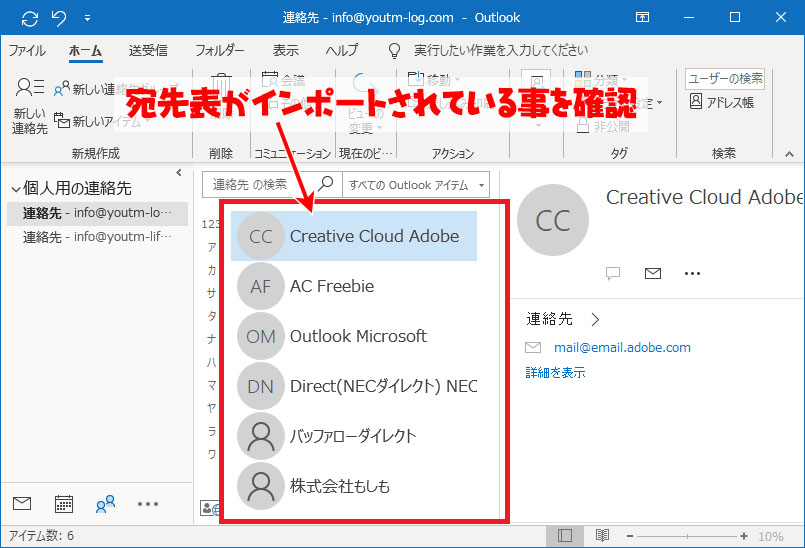Collapse the ribbon with the chevron arrow
This screenshot has height=548, width=805.
pyautogui.click(x=789, y=154)
